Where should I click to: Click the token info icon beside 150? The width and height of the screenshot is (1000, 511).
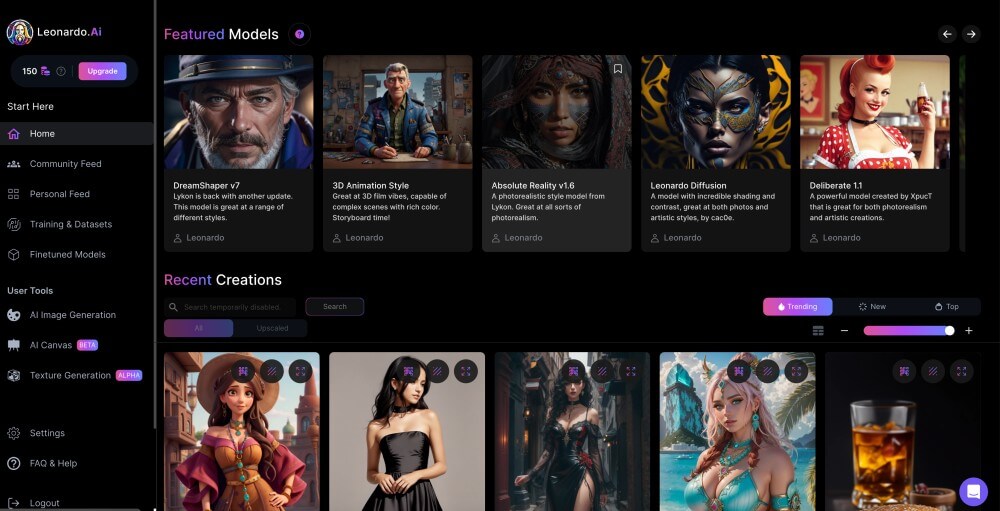(x=61, y=71)
